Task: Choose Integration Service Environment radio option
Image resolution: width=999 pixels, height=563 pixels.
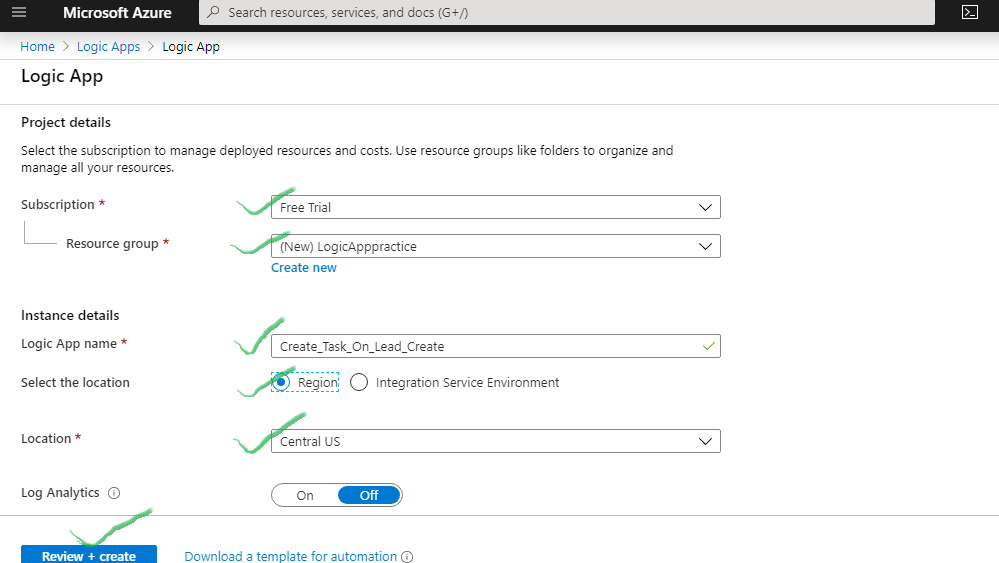Action: (359, 382)
